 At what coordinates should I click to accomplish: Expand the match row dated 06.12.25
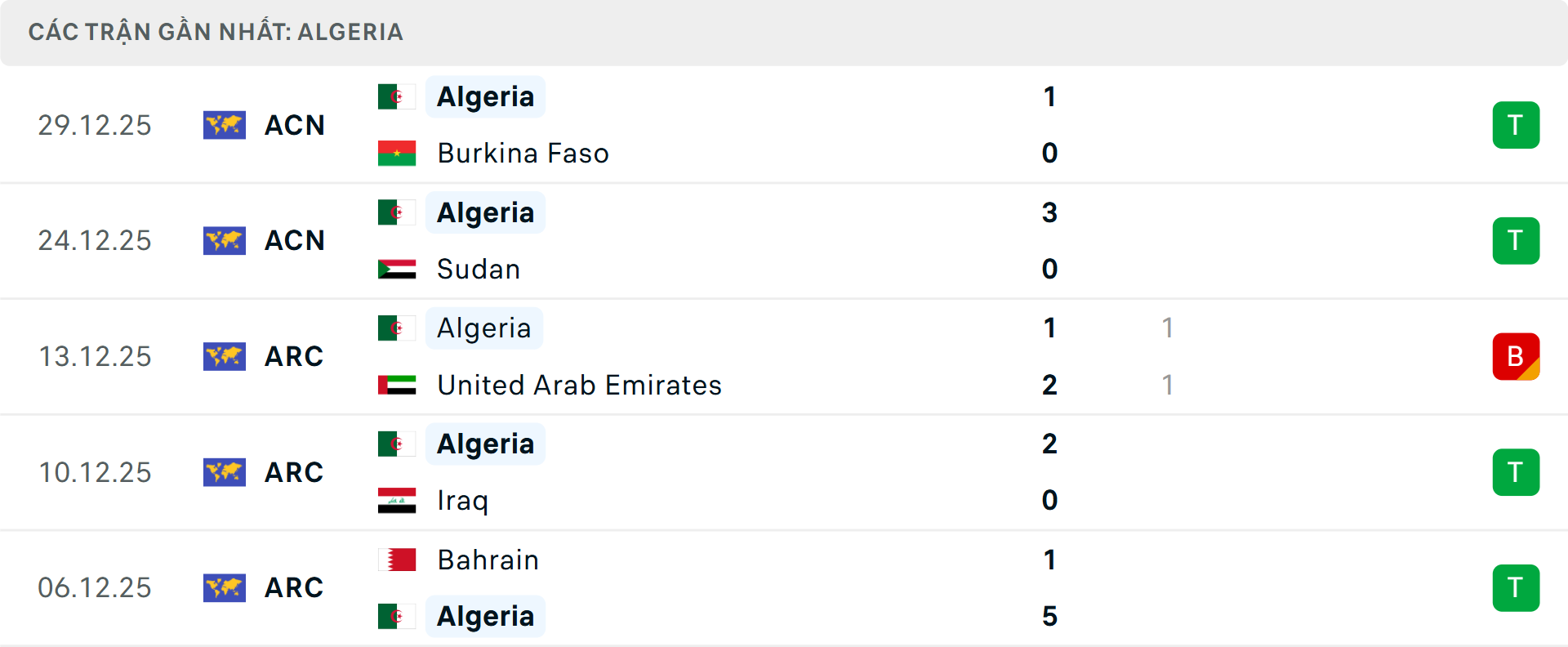[784, 587]
